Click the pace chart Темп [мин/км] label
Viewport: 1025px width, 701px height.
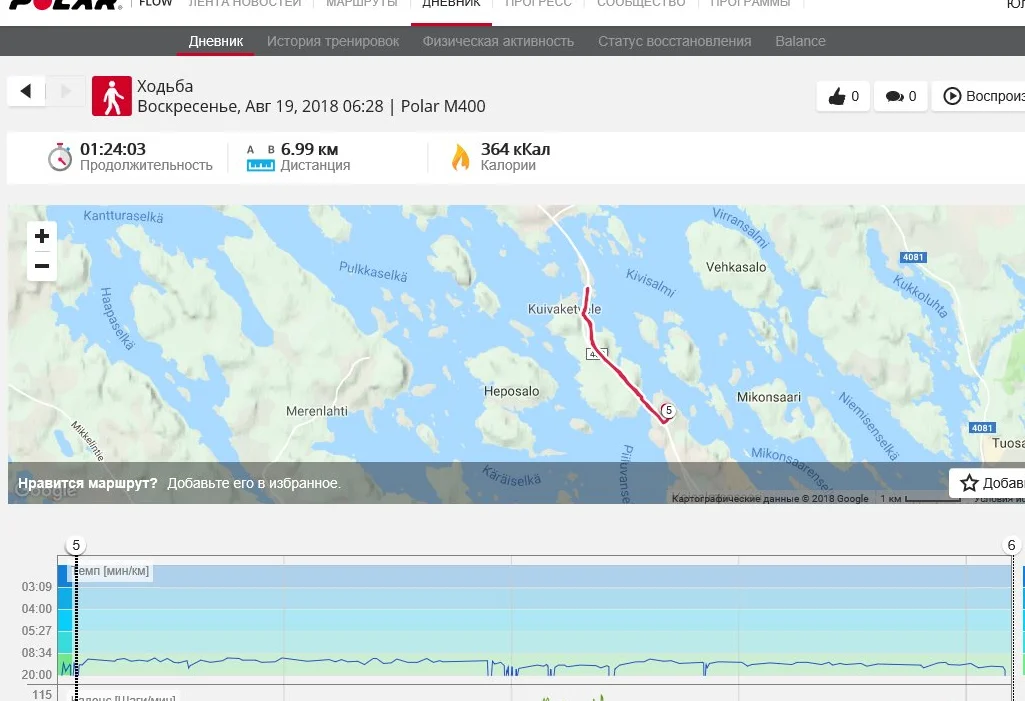[111, 571]
